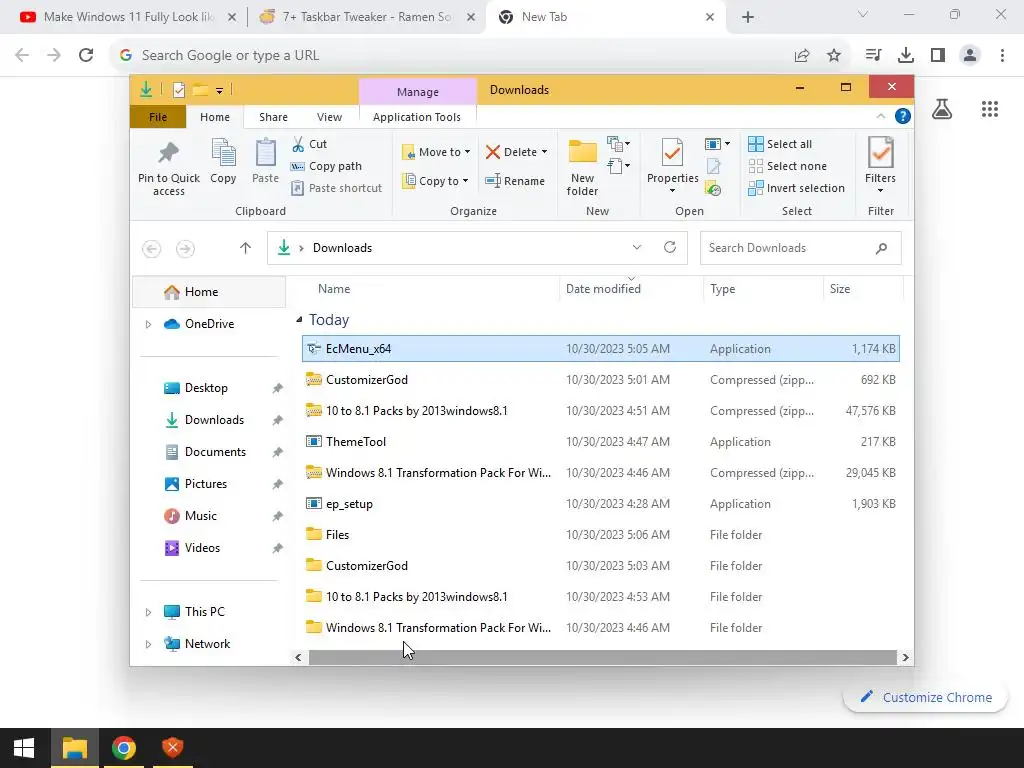
Task: Click the search magnifier icon in Explorer
Action: [x=881, y=248]
